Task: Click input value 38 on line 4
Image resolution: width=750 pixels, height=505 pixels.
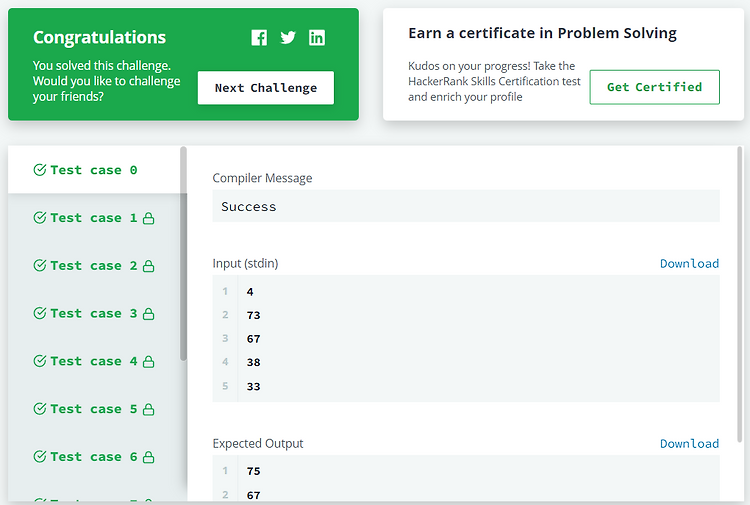Action: click(x=254, y=362)
